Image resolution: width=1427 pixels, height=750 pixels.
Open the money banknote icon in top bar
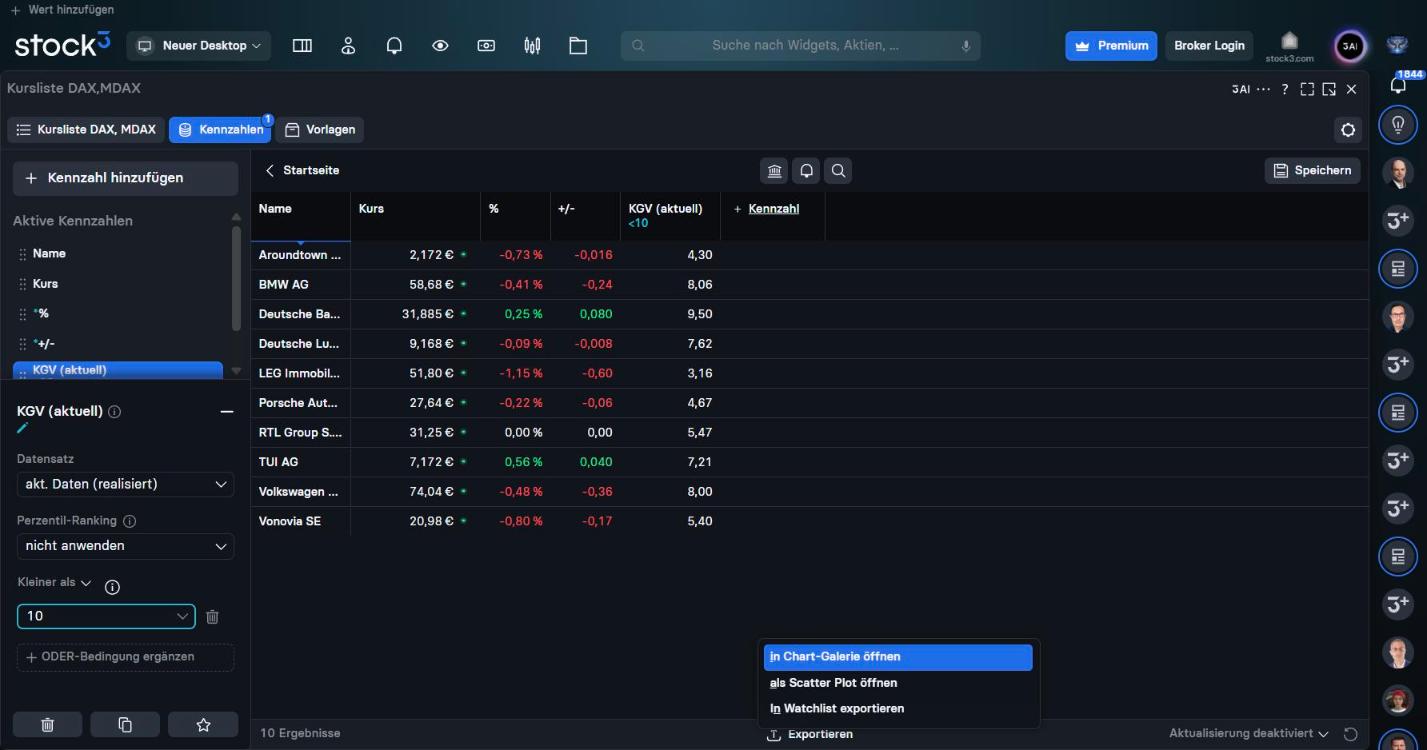(x=486, y=45)
